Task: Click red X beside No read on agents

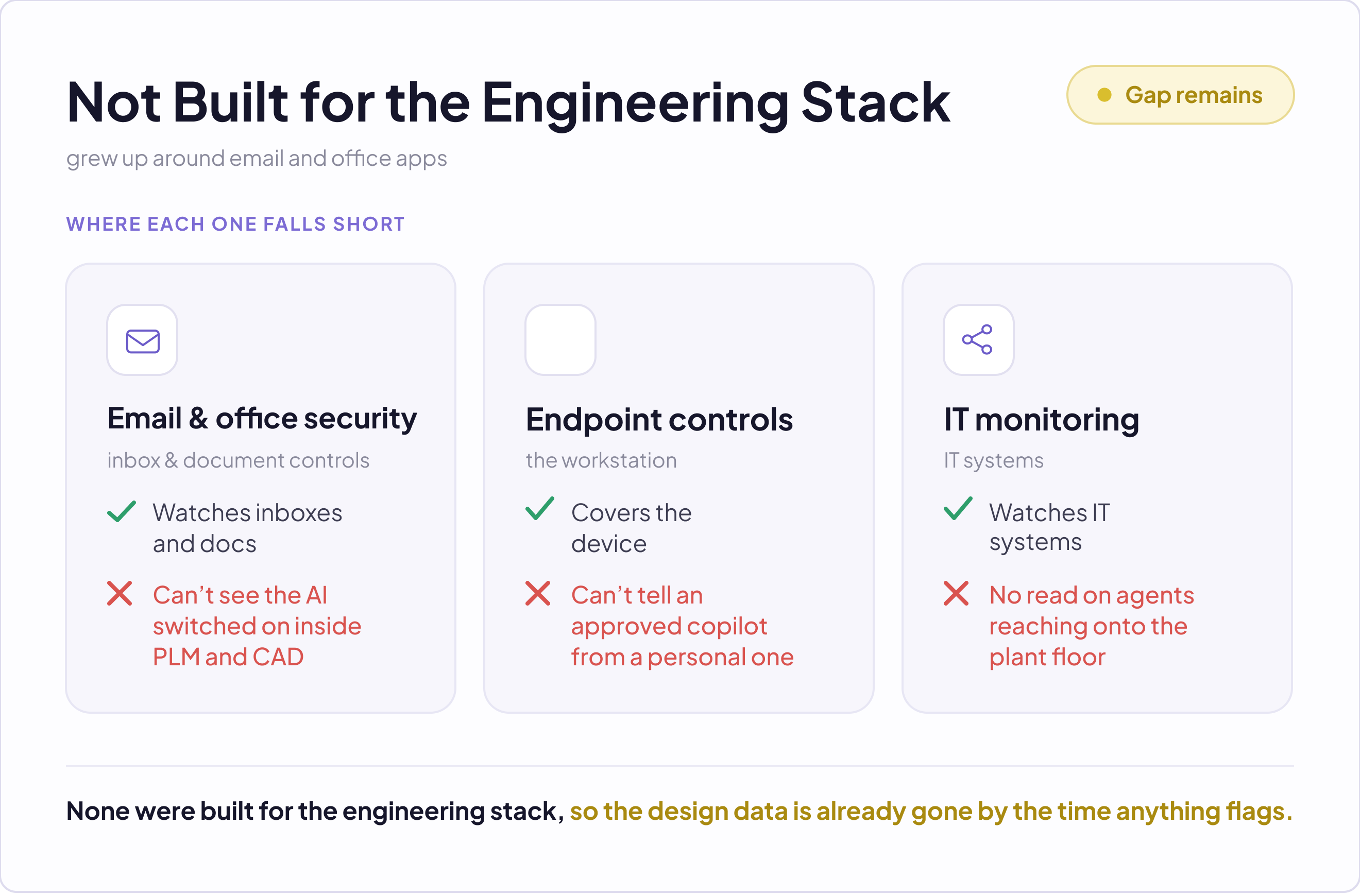Action: [957, 594]
